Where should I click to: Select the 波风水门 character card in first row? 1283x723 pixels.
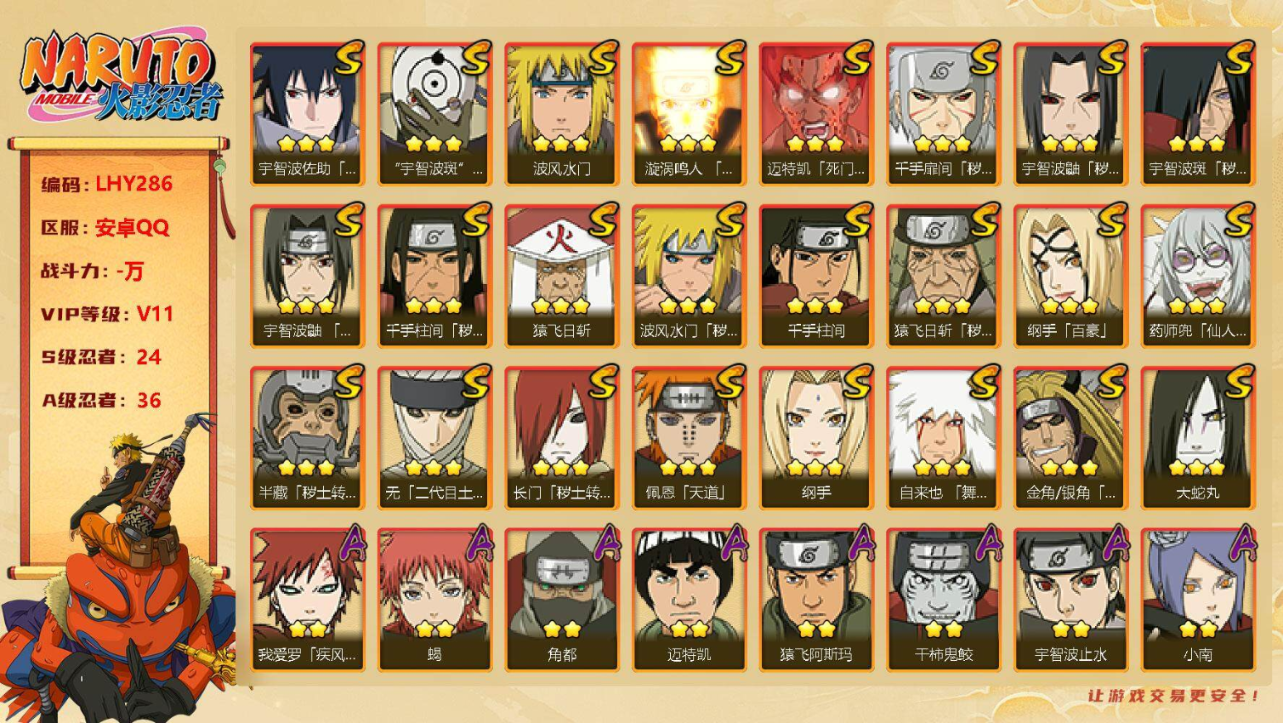coord(561,113)
